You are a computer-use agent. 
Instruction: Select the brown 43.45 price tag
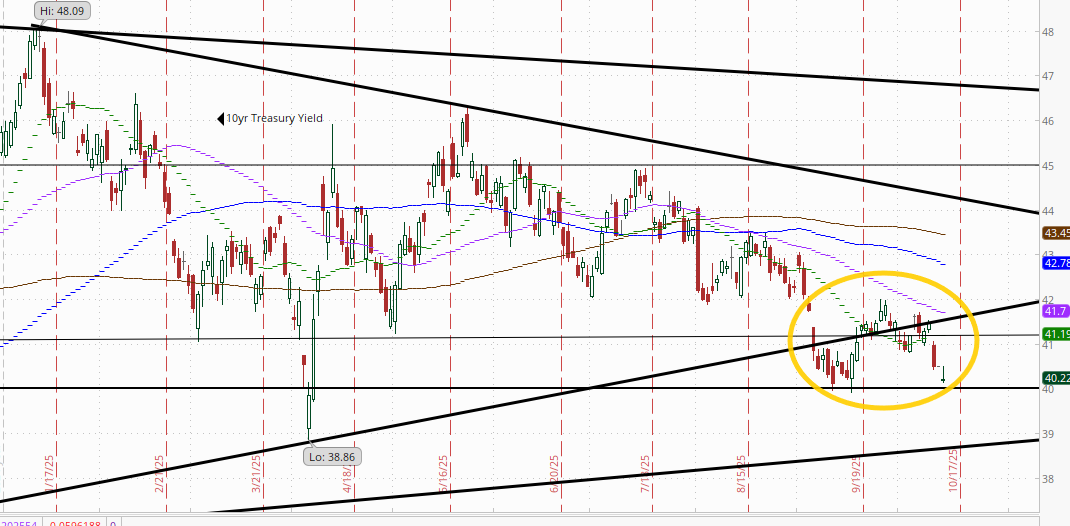[1056, 233]
